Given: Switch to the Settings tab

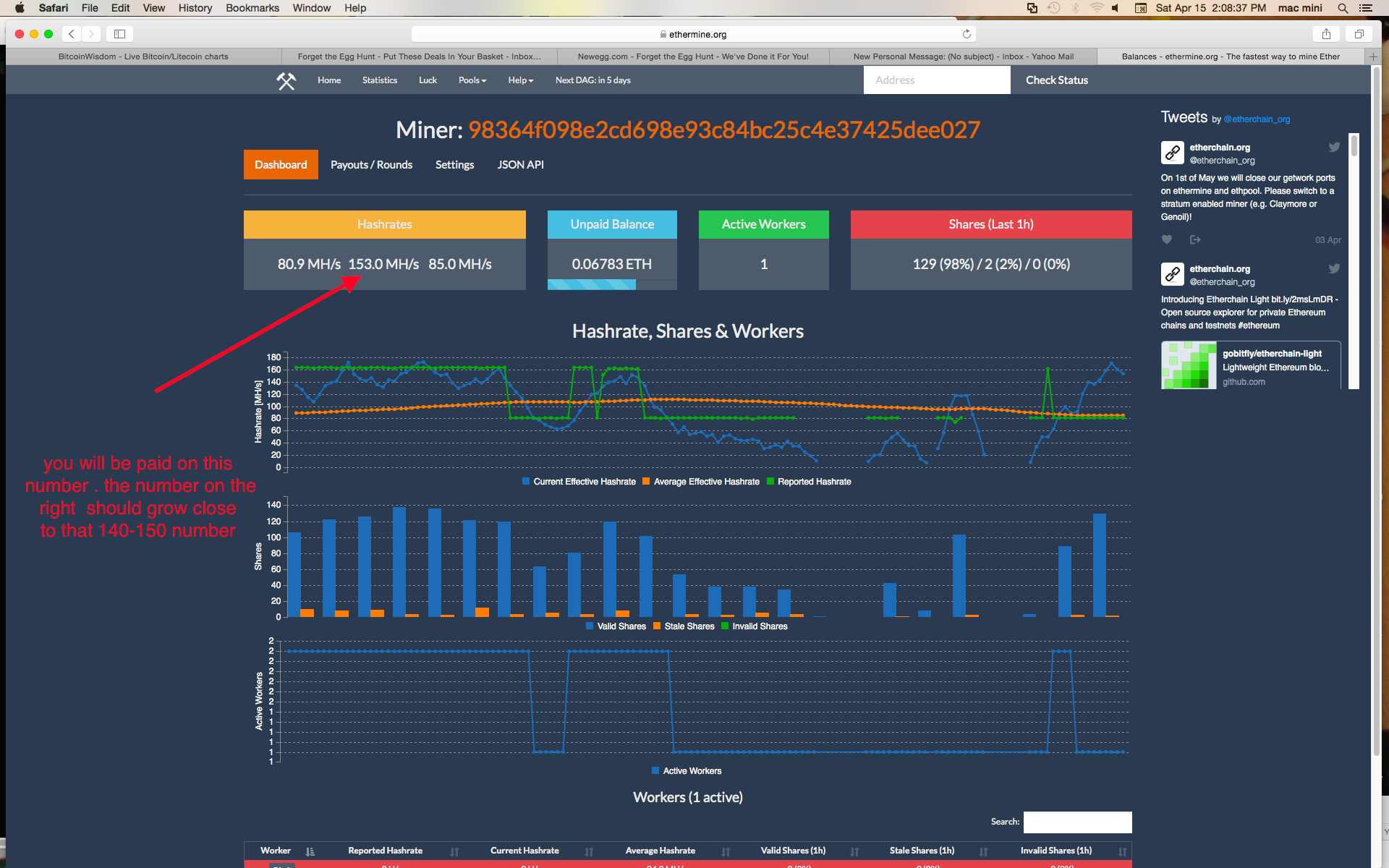Looking at the screenshot, I should pos(454,165).
